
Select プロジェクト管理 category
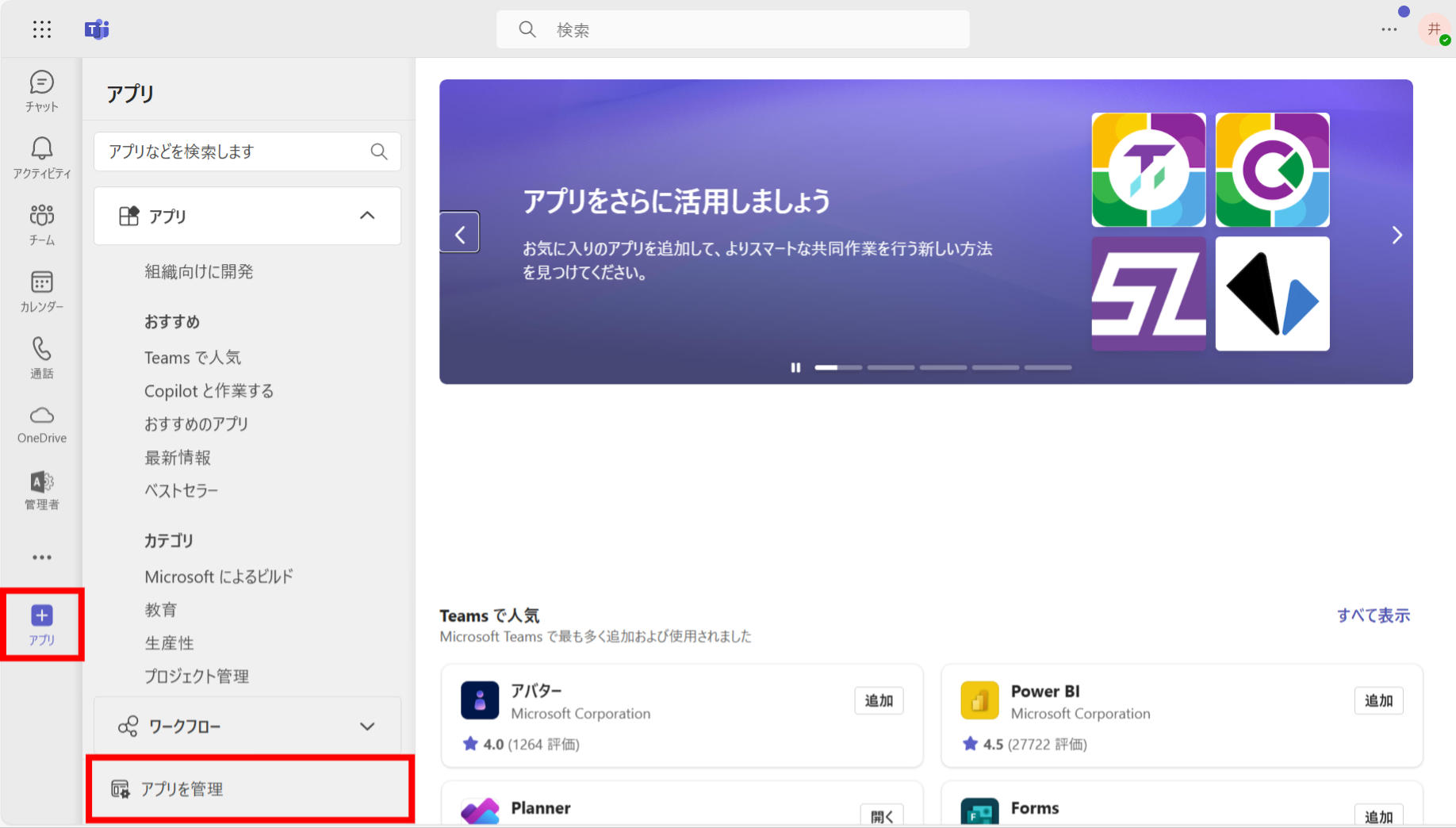(197, 677)
